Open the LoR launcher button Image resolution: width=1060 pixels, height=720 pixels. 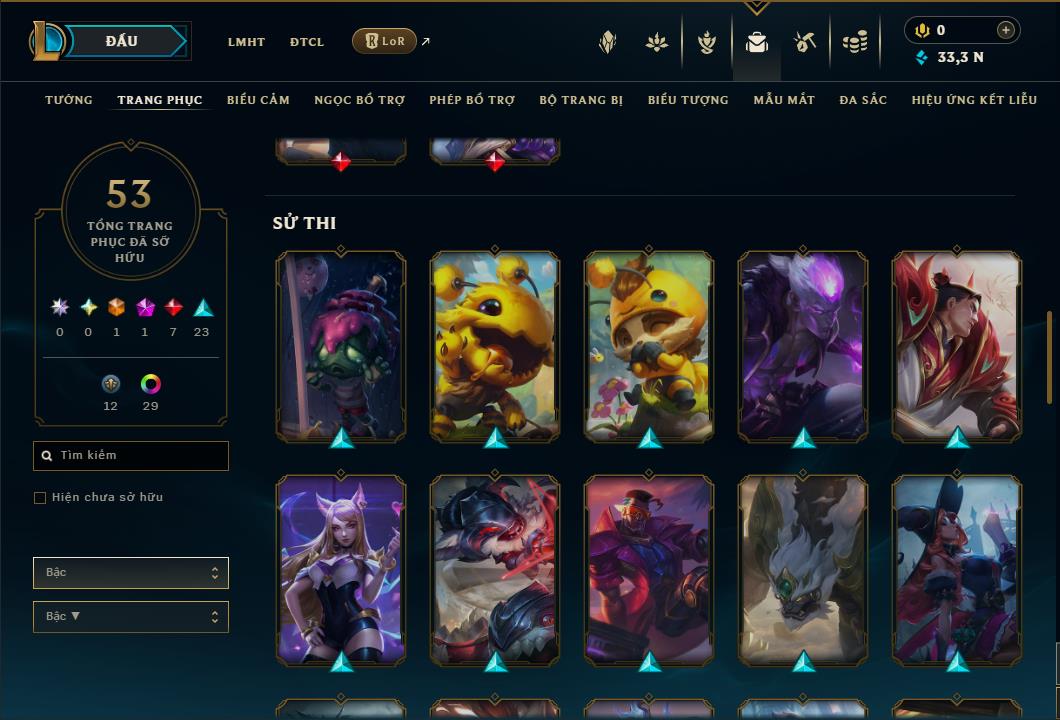point(384,41)
